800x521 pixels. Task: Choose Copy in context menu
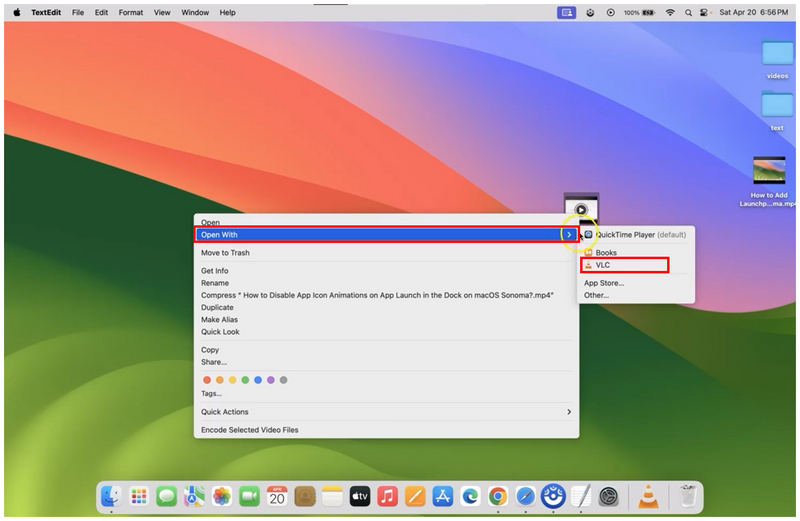(386, 350)
